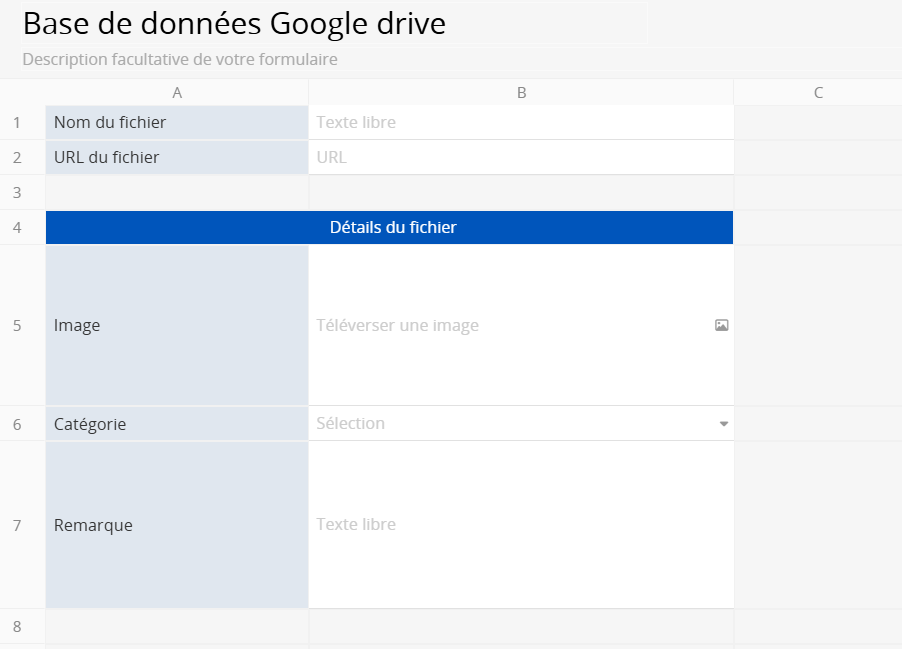Screen dimensions: 902x649
Task: Click the Texte libre field beside Remarque
Action: (x=520, y=524)
